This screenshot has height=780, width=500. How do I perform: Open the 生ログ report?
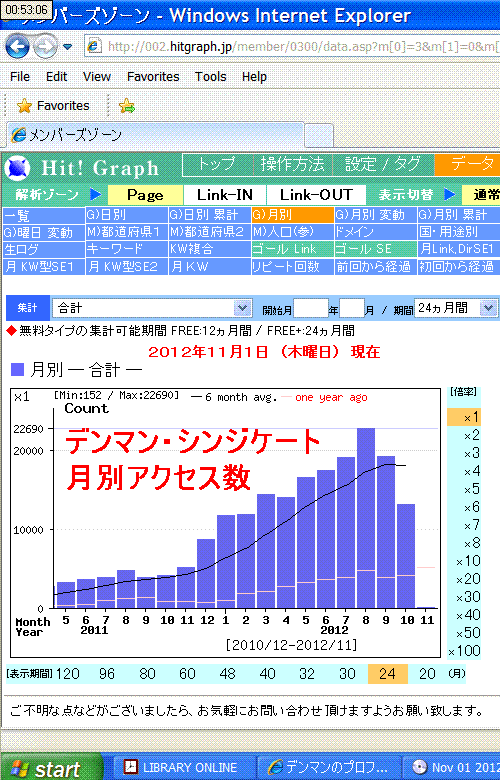[44, 249]
